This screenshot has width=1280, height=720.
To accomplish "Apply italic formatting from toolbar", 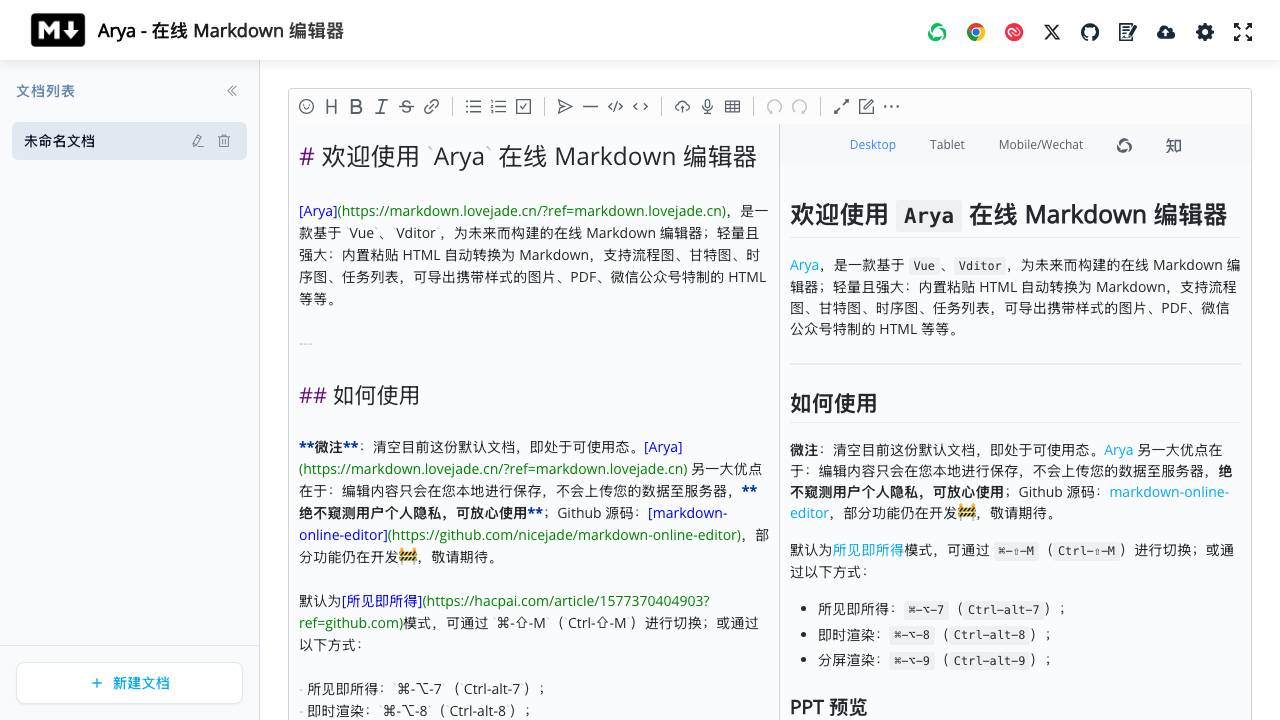I will (381, 106).
